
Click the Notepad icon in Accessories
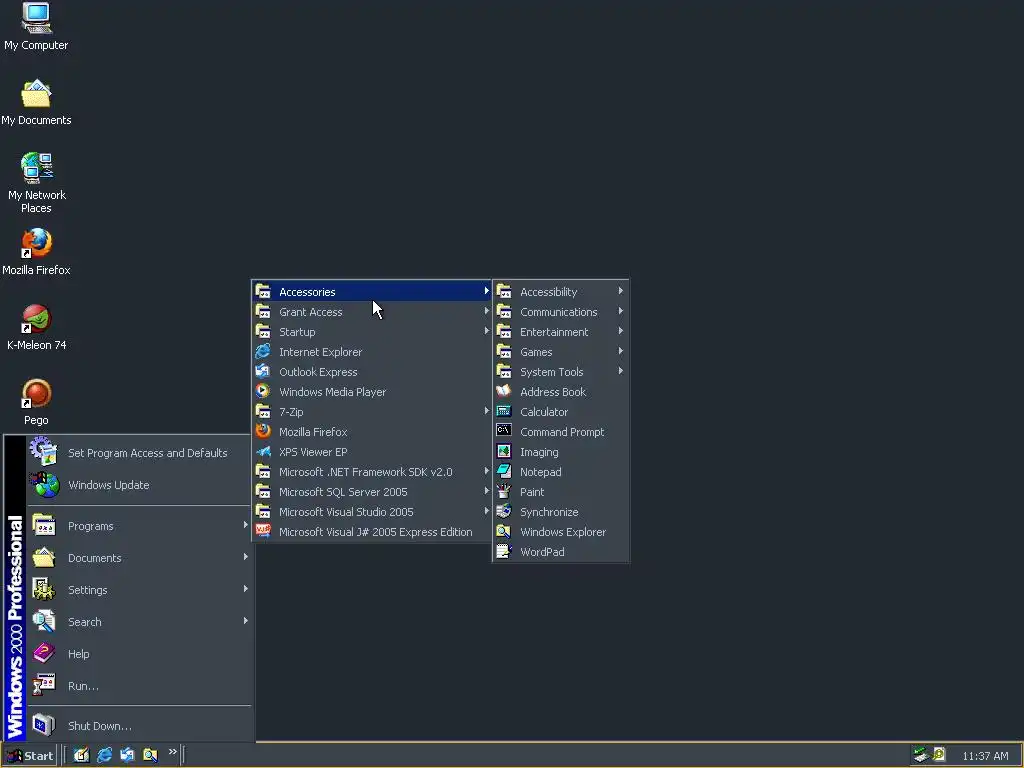click(504, 471)
